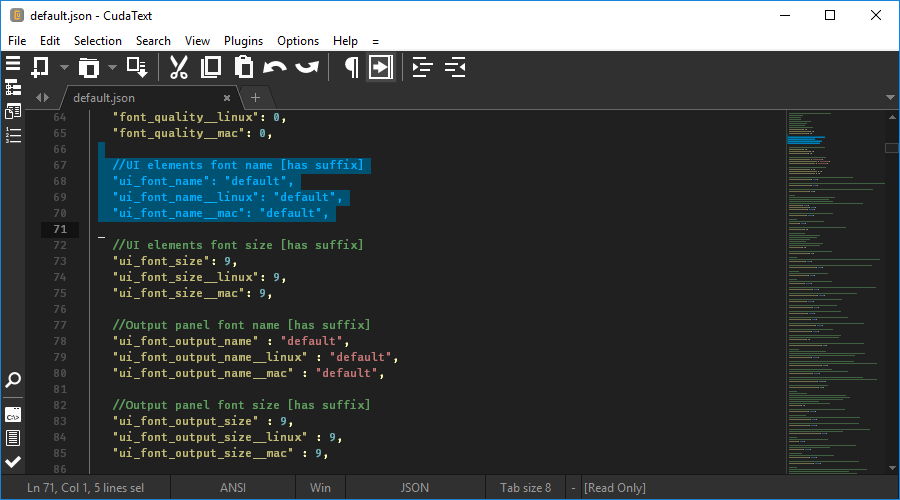Open the Code tree panel icon
Screen dimensions: 900x500
point(13,87)
